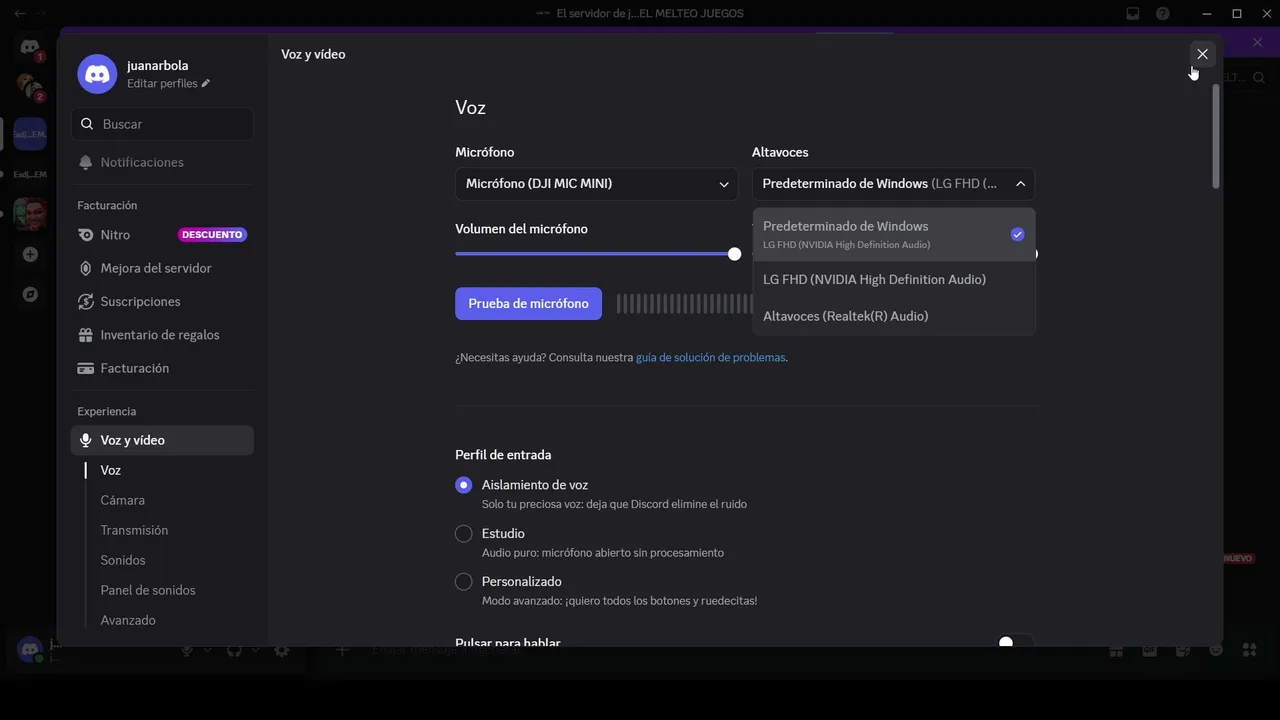Open Discord direct messages home icon
Screen dimensions: 1280x720
pos(30,48)
